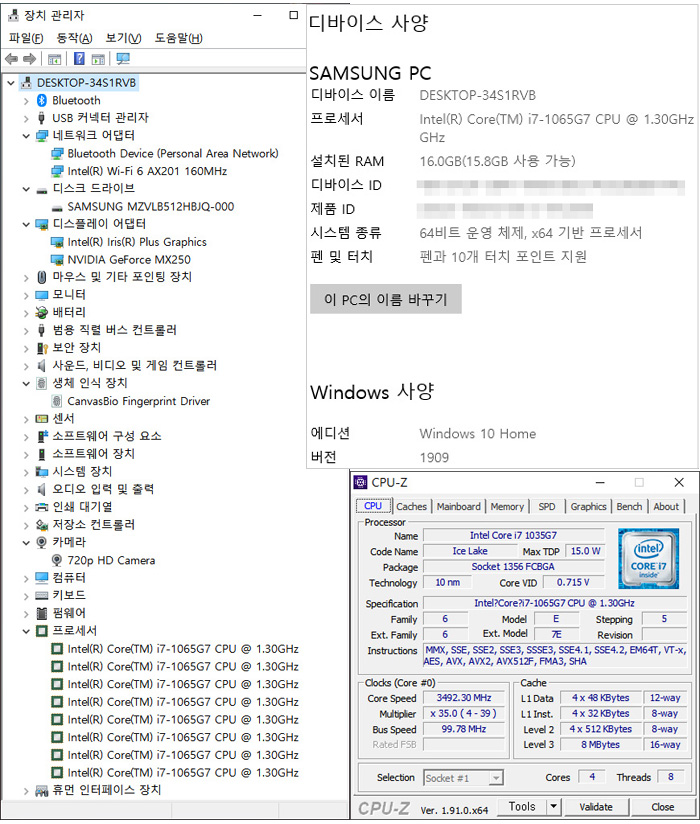Click the 프로세서 category chip icon
Screen dimensions: 700x824
point(42,631)
